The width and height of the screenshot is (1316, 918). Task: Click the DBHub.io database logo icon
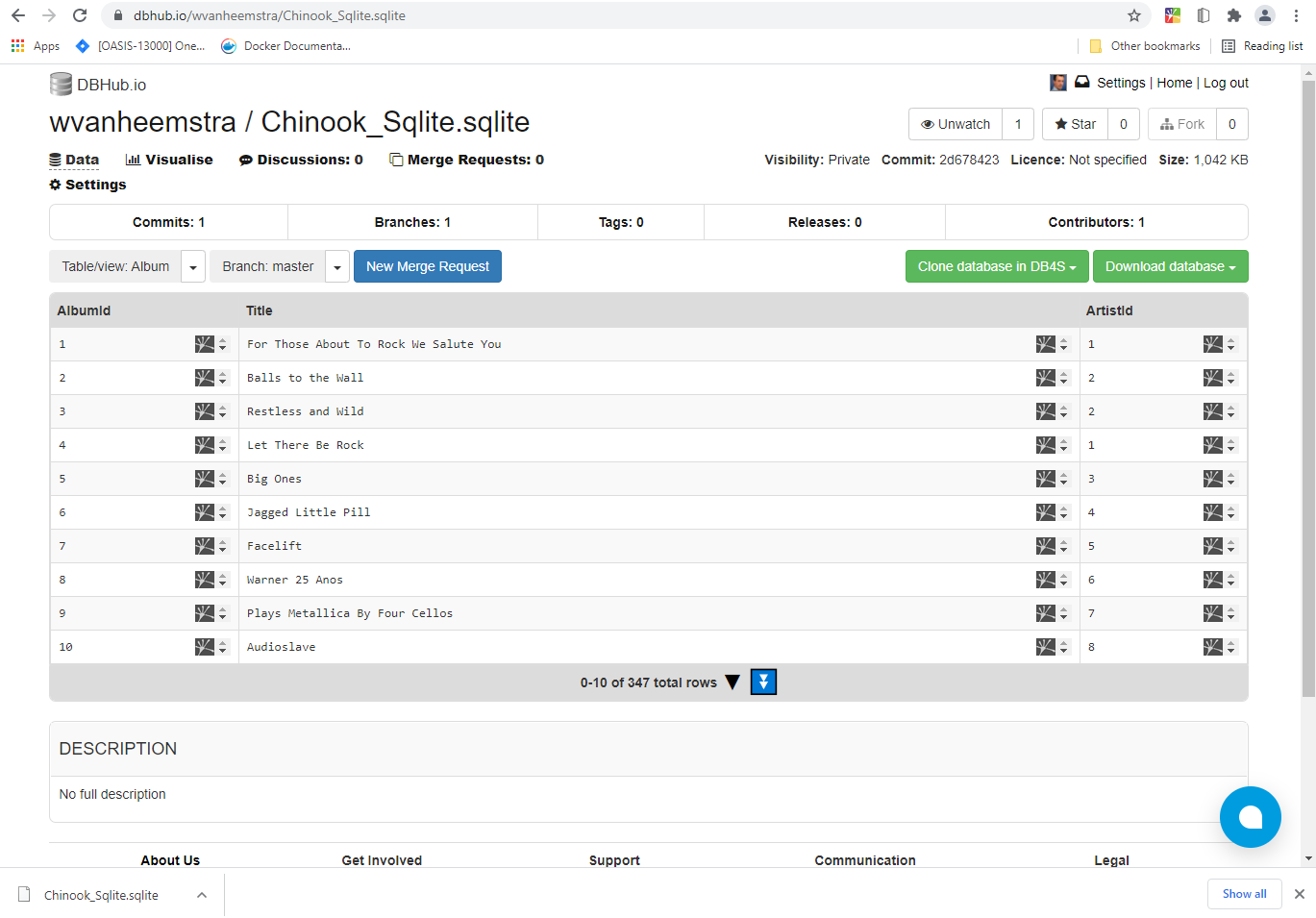point(61,85)
